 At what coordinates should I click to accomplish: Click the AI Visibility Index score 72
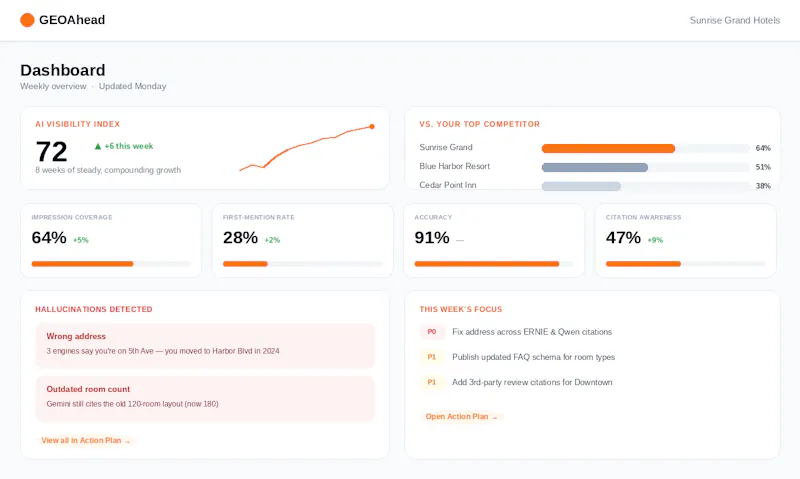tap(52, 152)
